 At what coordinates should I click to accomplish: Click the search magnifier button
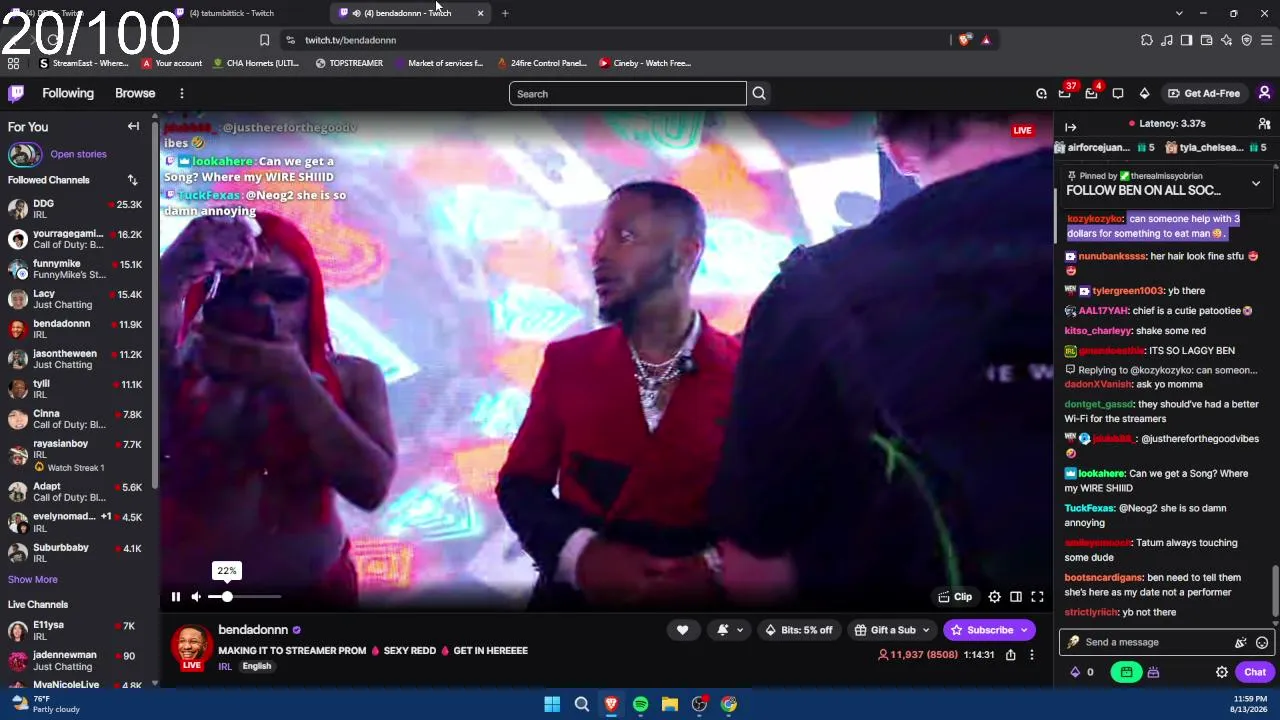coord(759,94)
